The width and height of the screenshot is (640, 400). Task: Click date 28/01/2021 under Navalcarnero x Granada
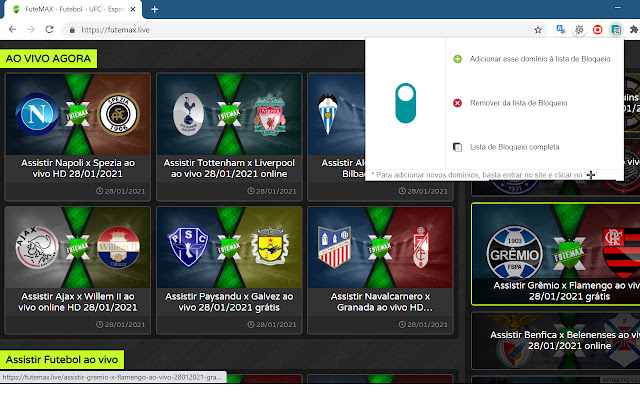423,324
